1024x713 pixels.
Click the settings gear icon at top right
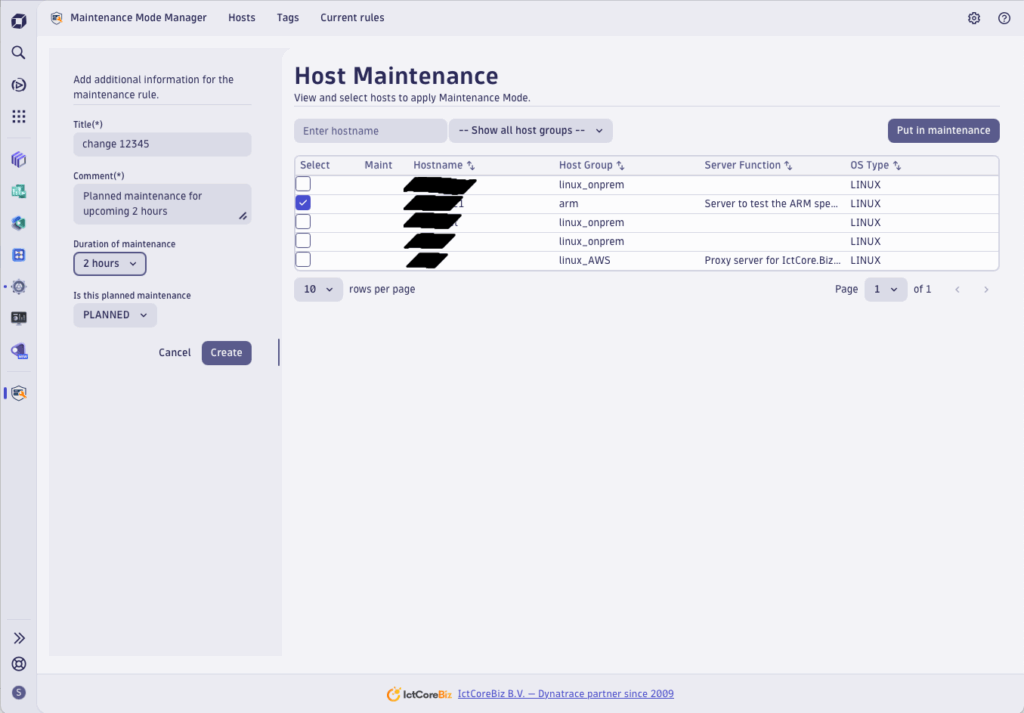(974, 18)
